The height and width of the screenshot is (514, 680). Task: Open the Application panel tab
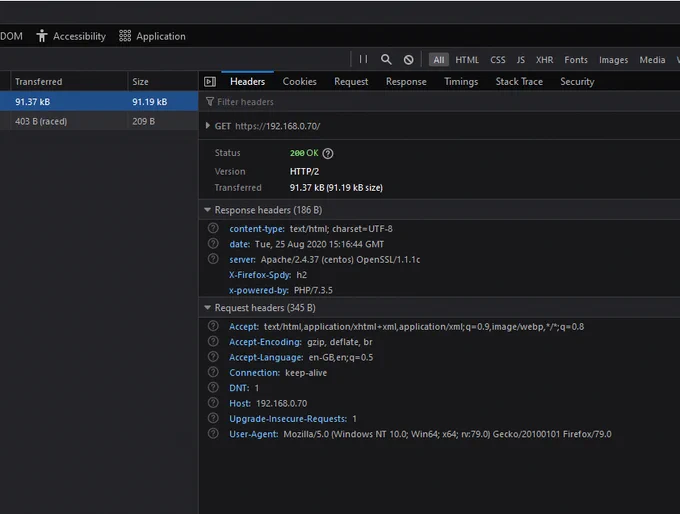[x=153, y=36]
